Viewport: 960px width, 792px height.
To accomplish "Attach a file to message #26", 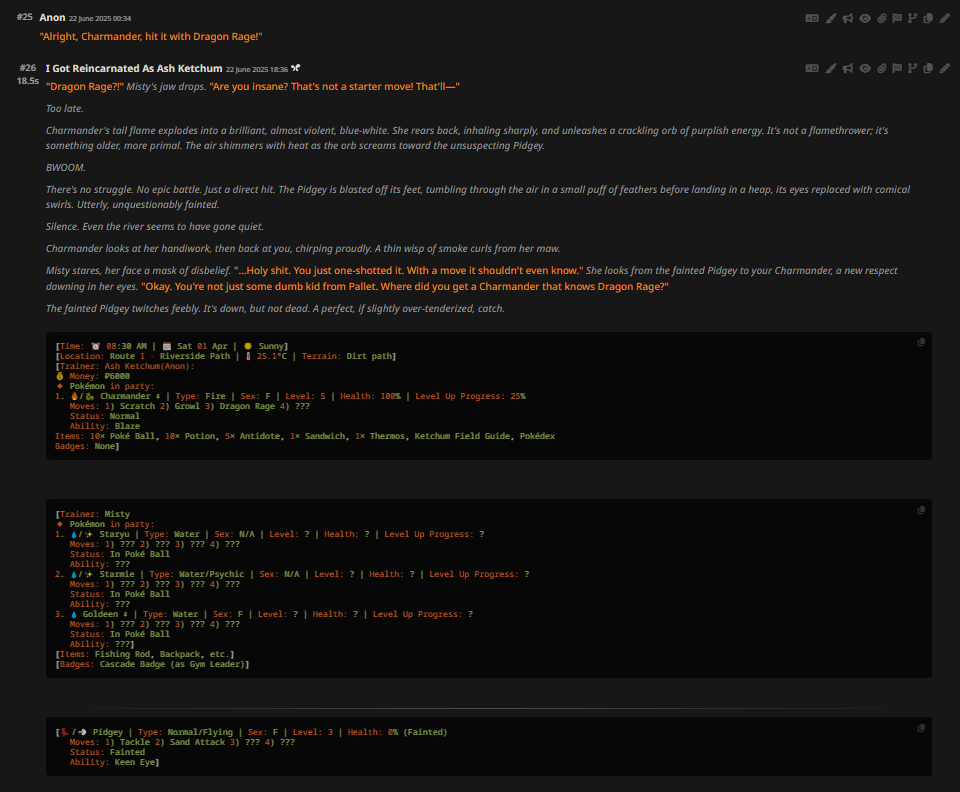I will tap(882, 69).
